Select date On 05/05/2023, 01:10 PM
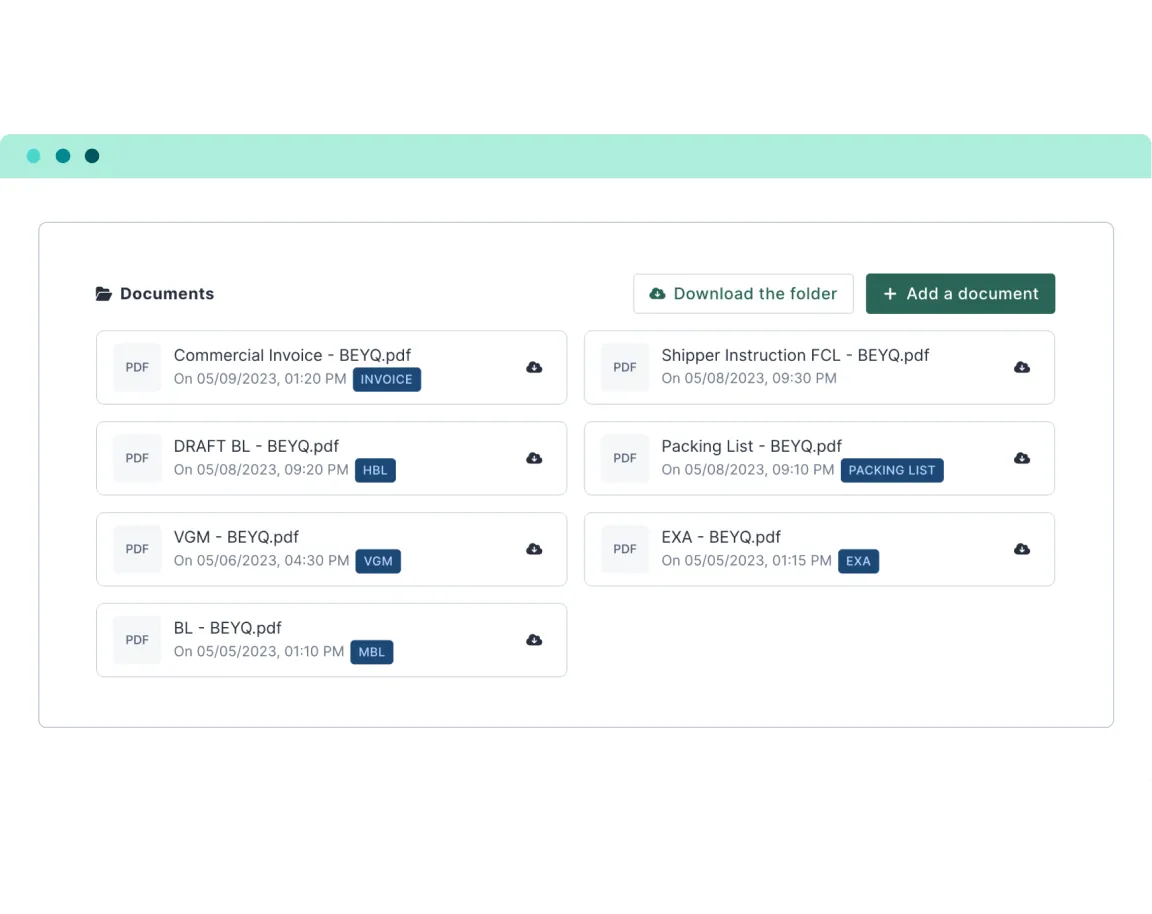The width and height of the screenshot is (1152, 914). [259, 652]
